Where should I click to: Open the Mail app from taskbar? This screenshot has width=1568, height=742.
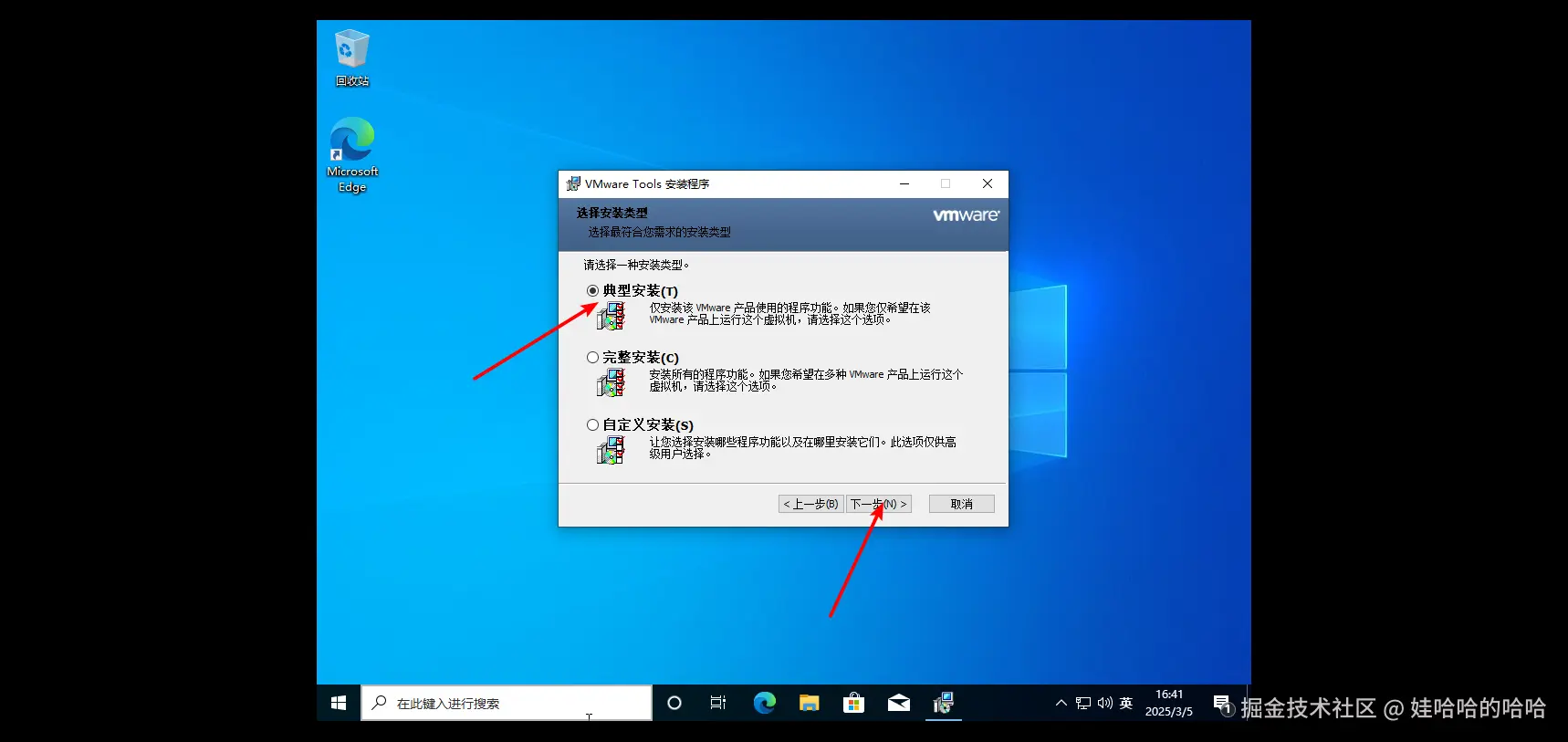898,703
